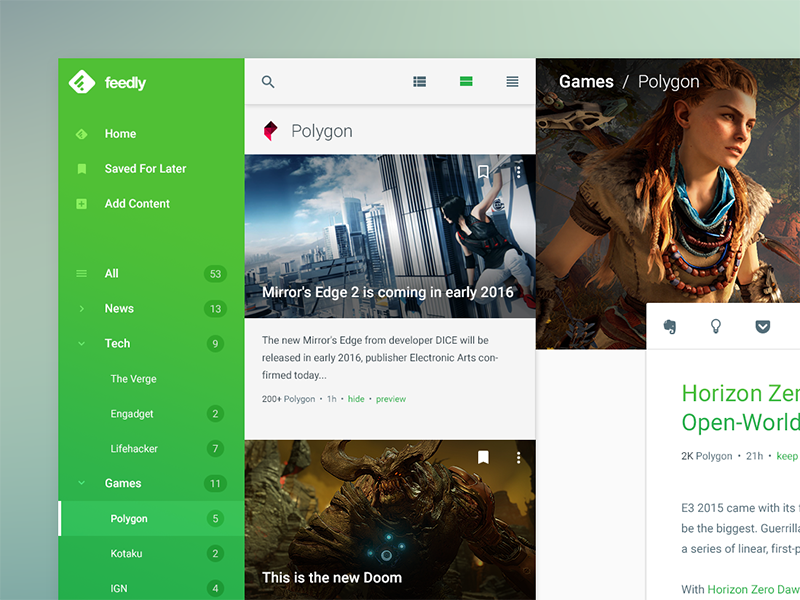Click the lightbulb icon in article toolbar
This screenshot has height=600, width=800.
pos(716,327)
